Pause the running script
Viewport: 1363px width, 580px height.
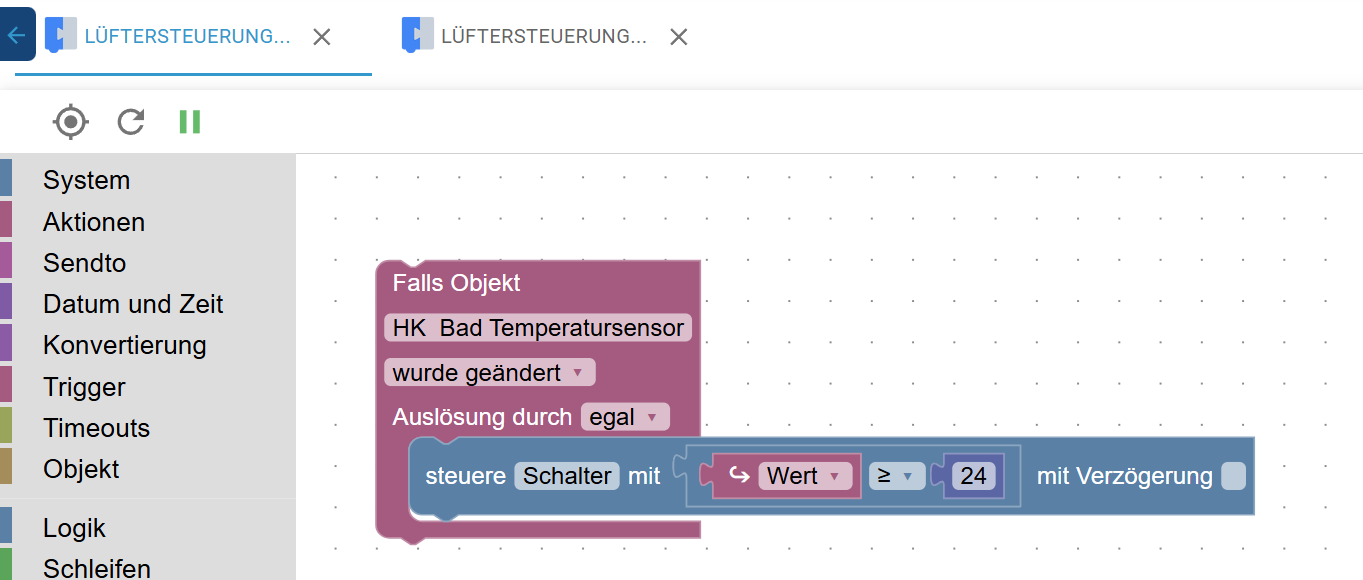coord(190,122)
